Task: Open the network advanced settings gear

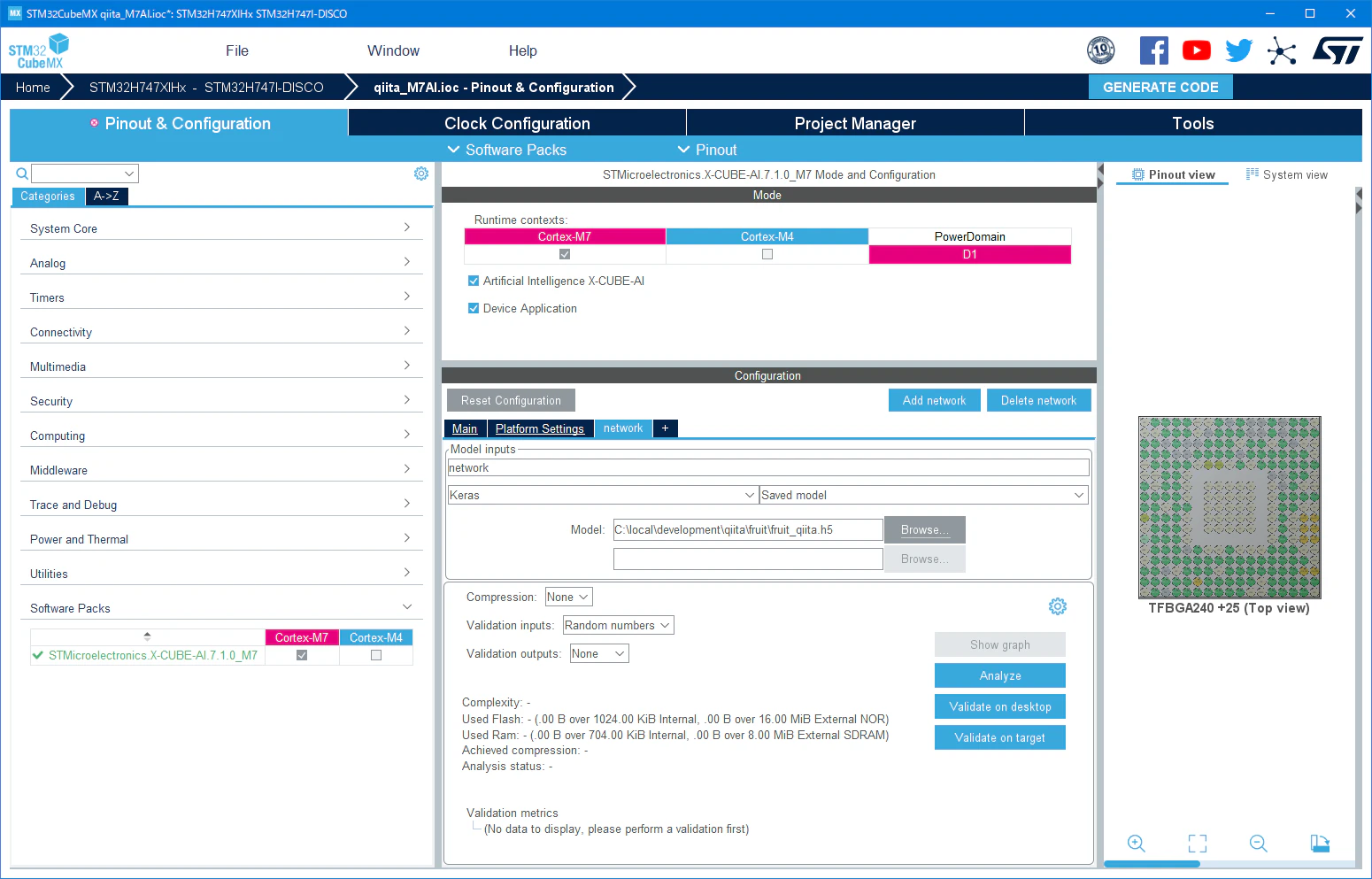Action: point(1058,606)
